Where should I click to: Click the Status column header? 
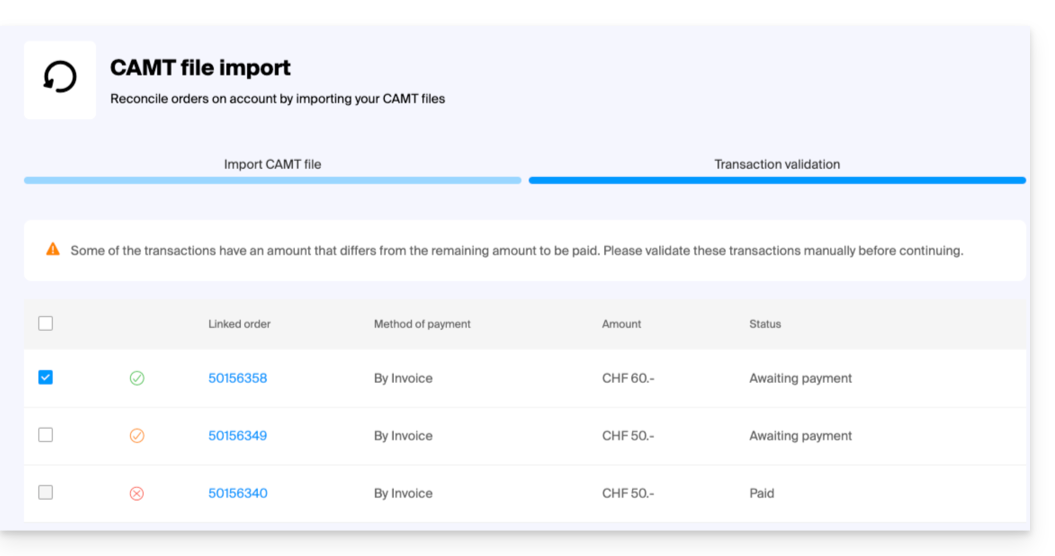coord(765,324)
